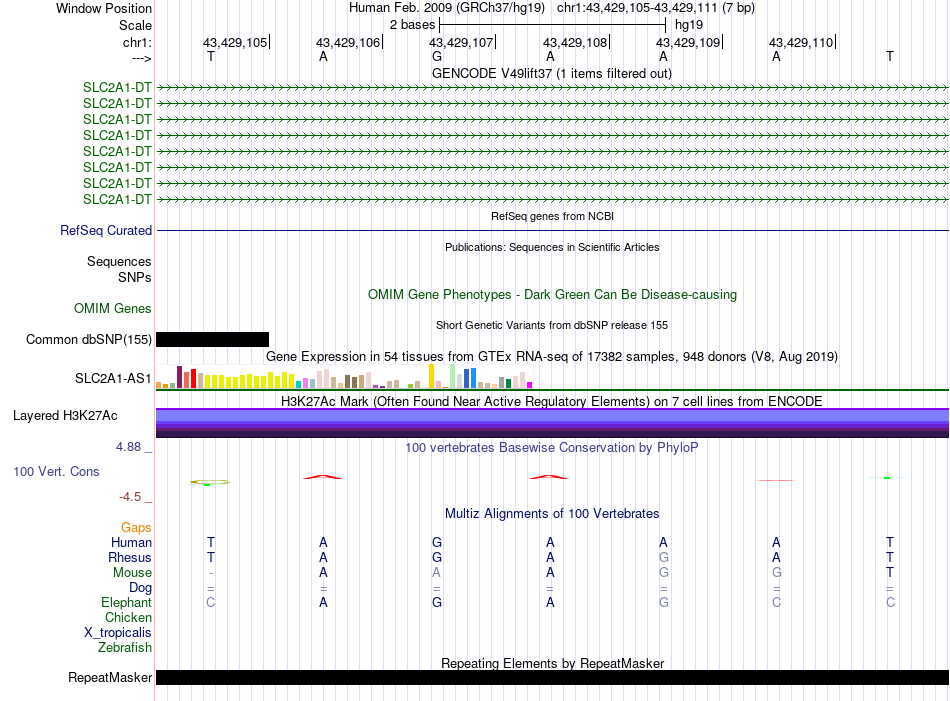Image resolution: width=950 pixels, height=701 pixels.
Task: Click the Gaps row label
Action: tap(136, 528)
